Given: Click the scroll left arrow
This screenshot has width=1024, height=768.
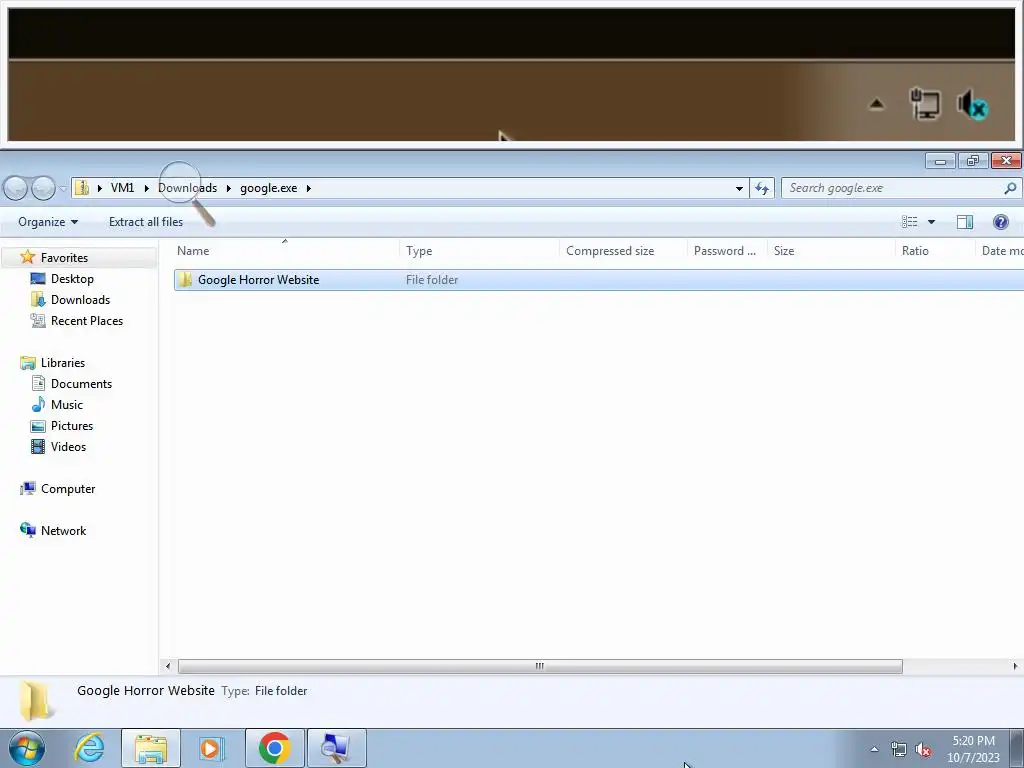Looking at the screenshot, I should [168, 666].
